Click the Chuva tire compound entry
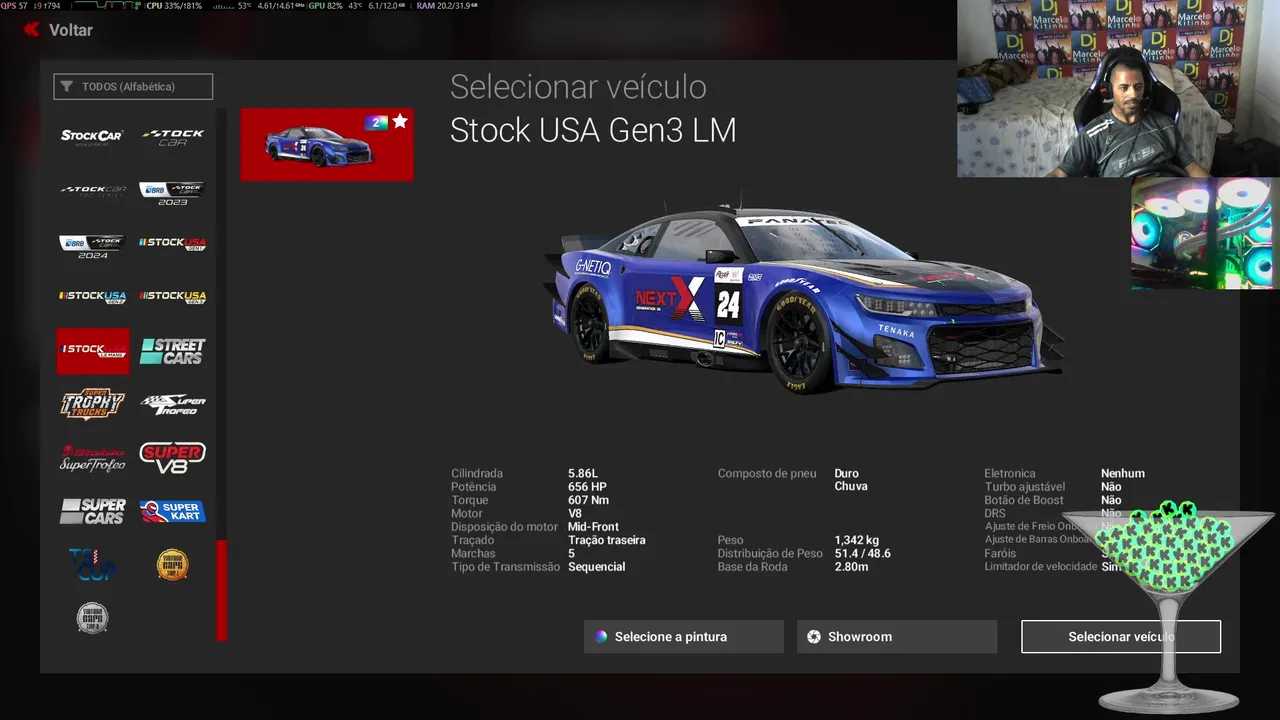The height and width of the screenshot is (720, 1280). click(x=851, y=487)
